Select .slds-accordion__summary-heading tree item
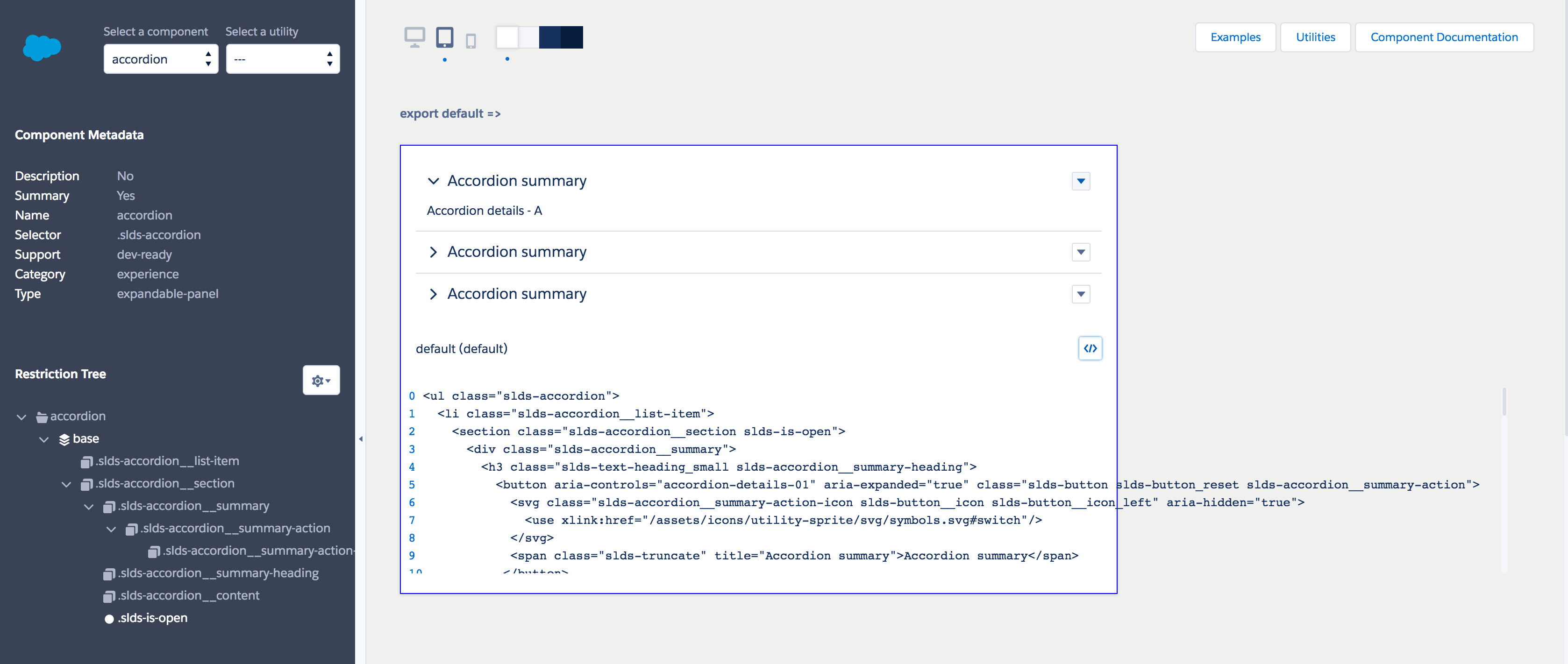This screenshot has height=664, width=1568. pos(218,572)
